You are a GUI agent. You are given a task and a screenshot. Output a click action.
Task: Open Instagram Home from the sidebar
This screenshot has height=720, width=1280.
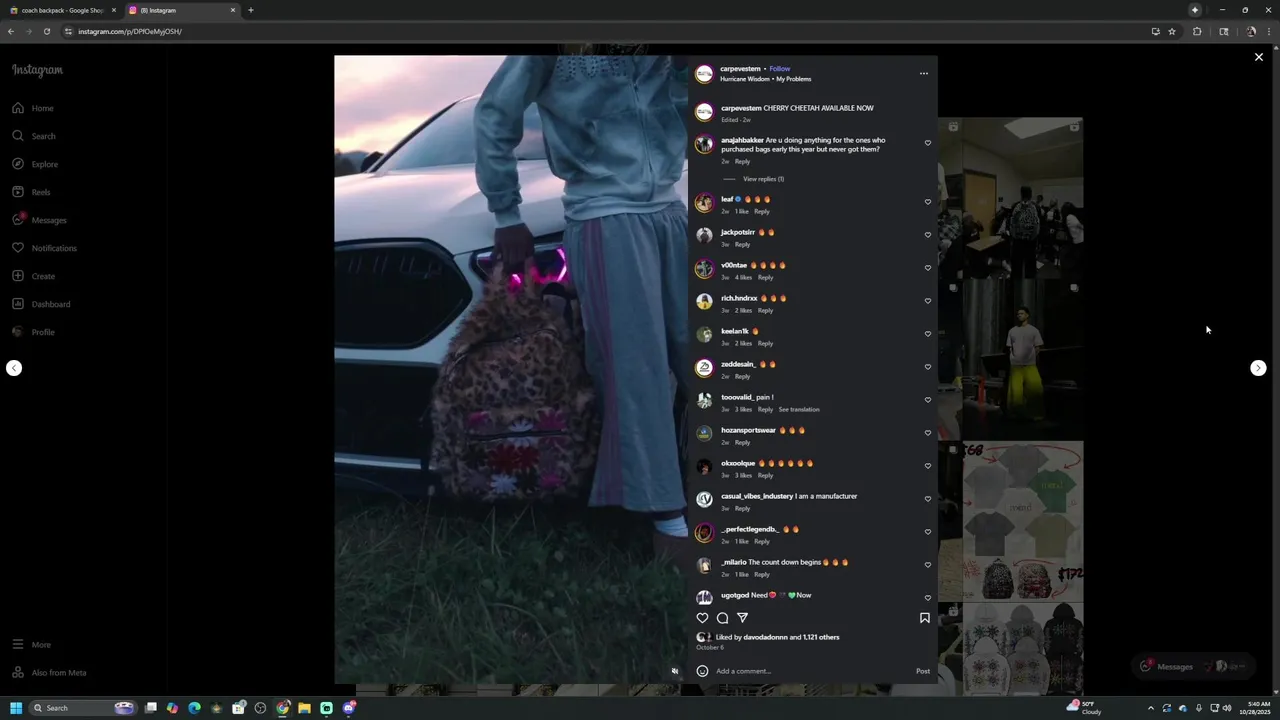coord(33,108)
